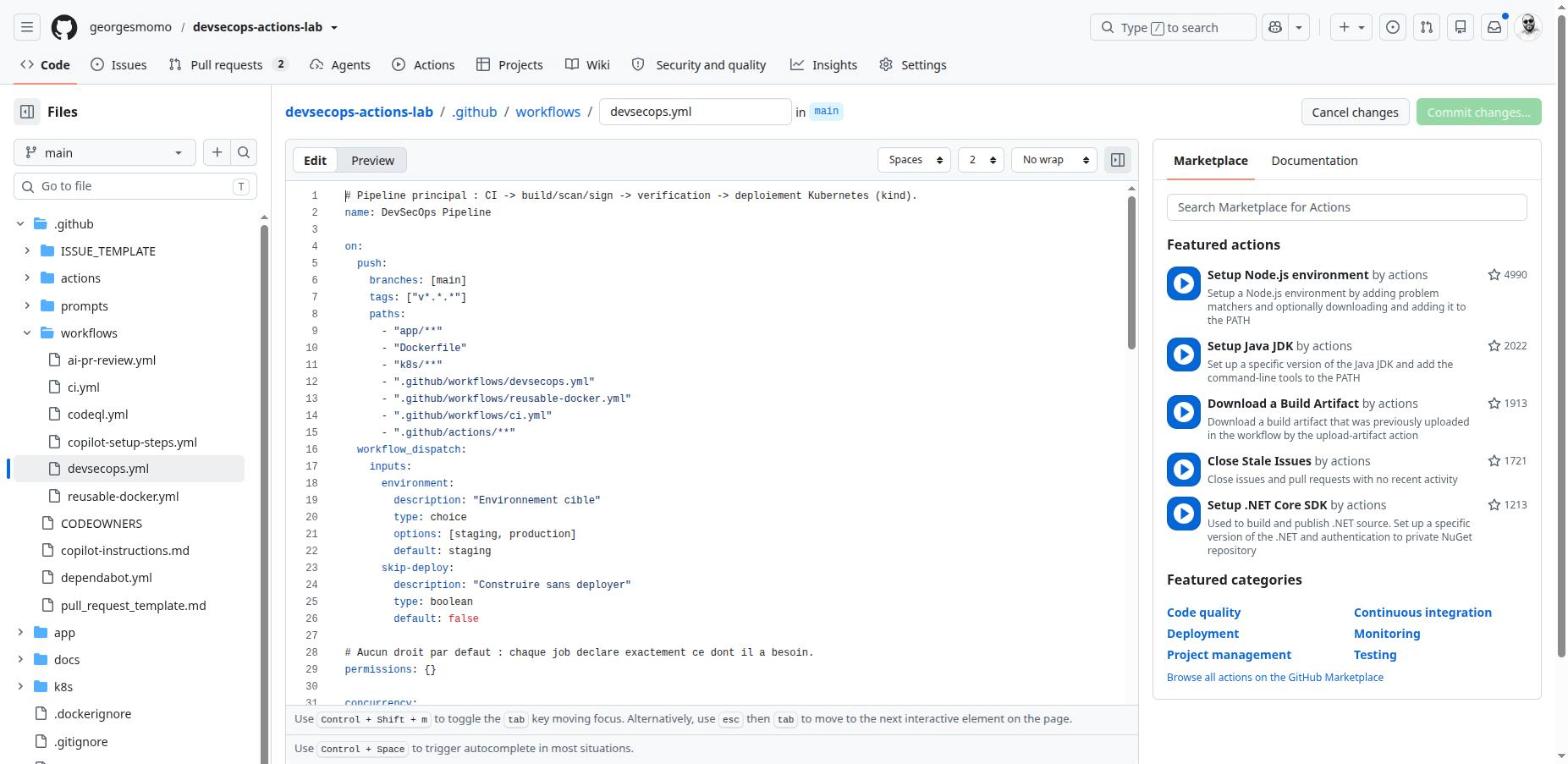Toggle the editor help panel icon
1568x764 pixels.
click(x=1117, y=160)
